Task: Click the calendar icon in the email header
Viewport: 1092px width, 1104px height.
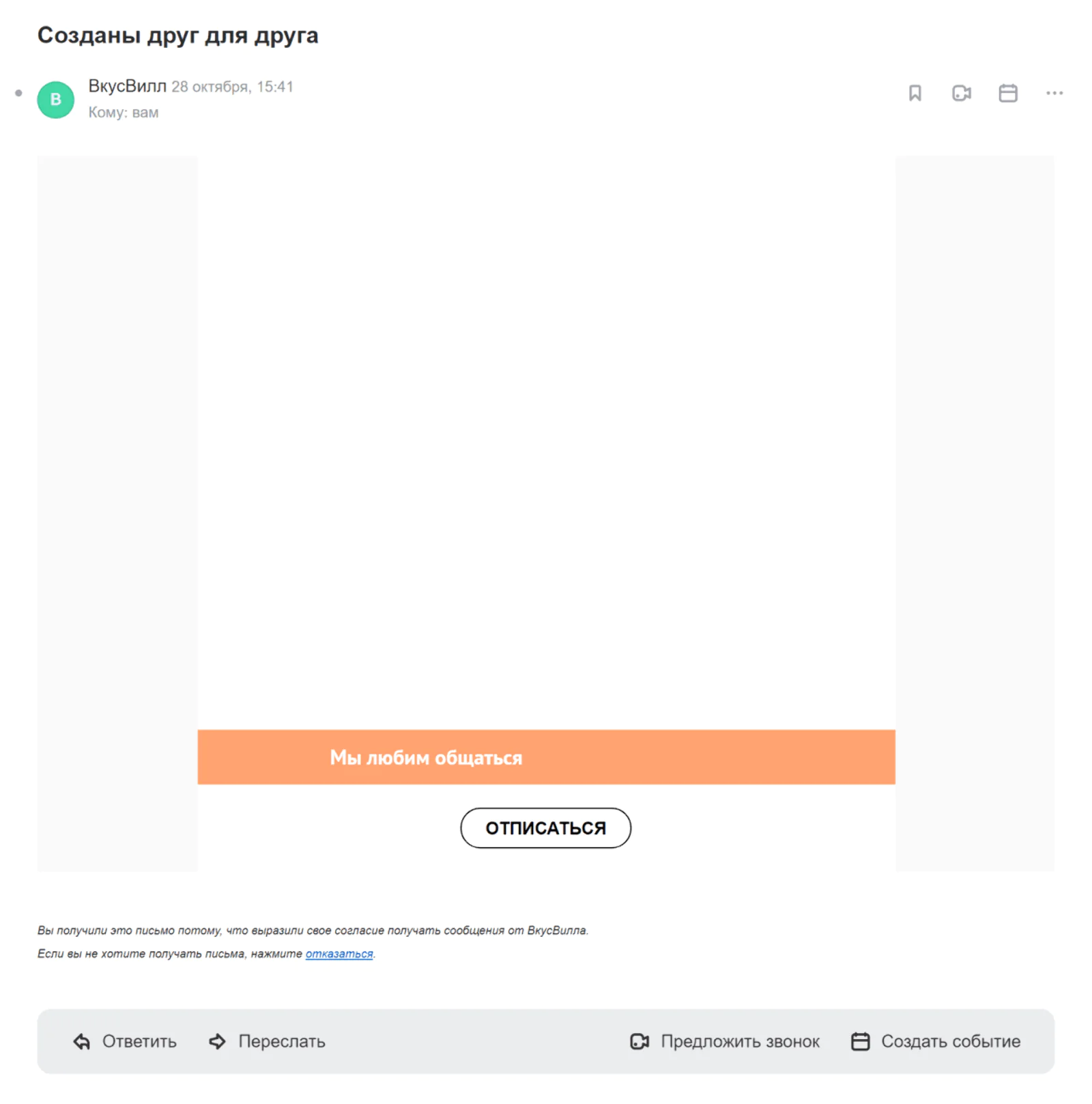Action: pos(1007,93)
